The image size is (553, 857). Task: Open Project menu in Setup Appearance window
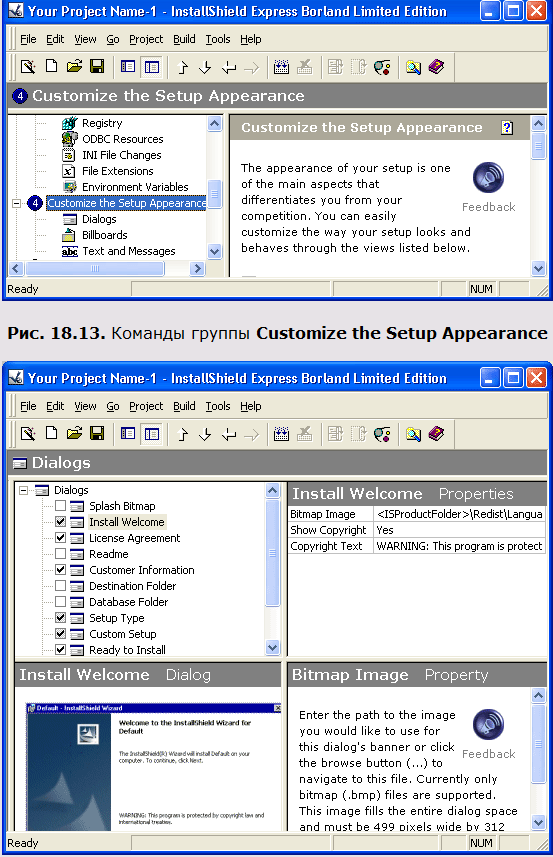click(x=146, y=39)
